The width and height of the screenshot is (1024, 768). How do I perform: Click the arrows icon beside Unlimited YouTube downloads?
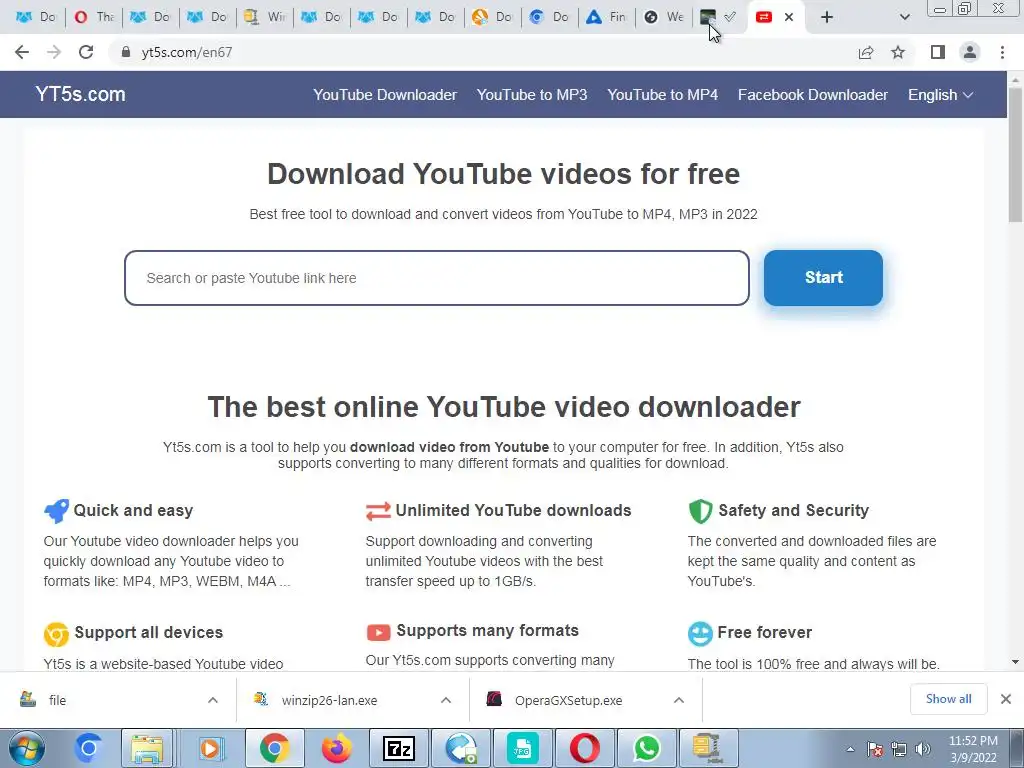click(x=378, y=511)
